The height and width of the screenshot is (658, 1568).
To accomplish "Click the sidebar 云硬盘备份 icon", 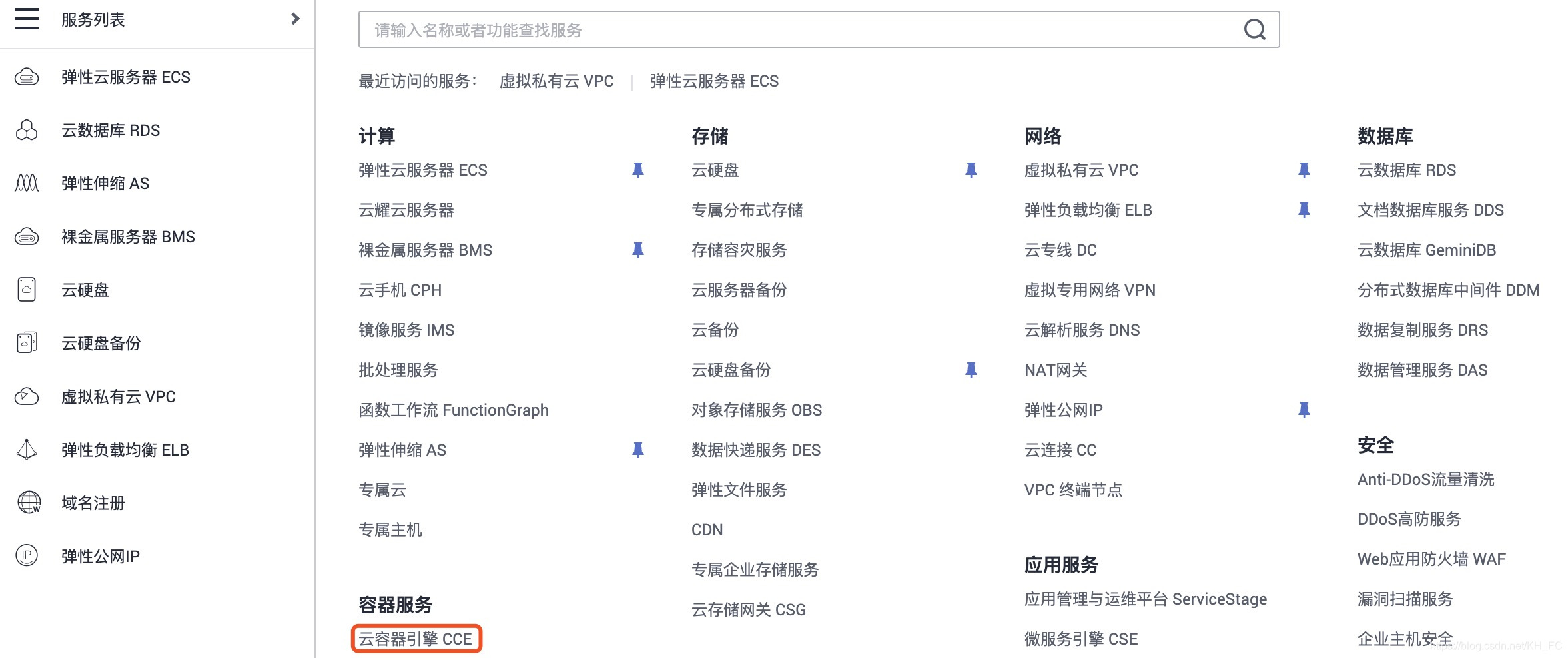I will pyautogui.click(x=27, y=343).
